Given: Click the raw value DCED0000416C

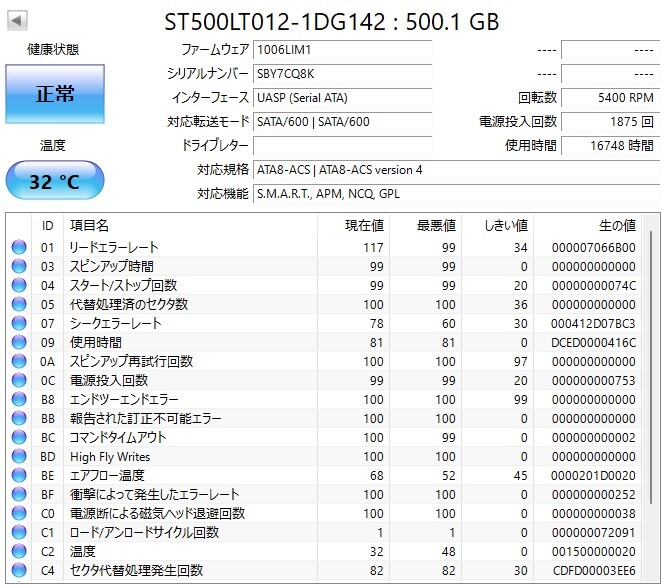Looking at the screenshot, I should click(593, 343).
